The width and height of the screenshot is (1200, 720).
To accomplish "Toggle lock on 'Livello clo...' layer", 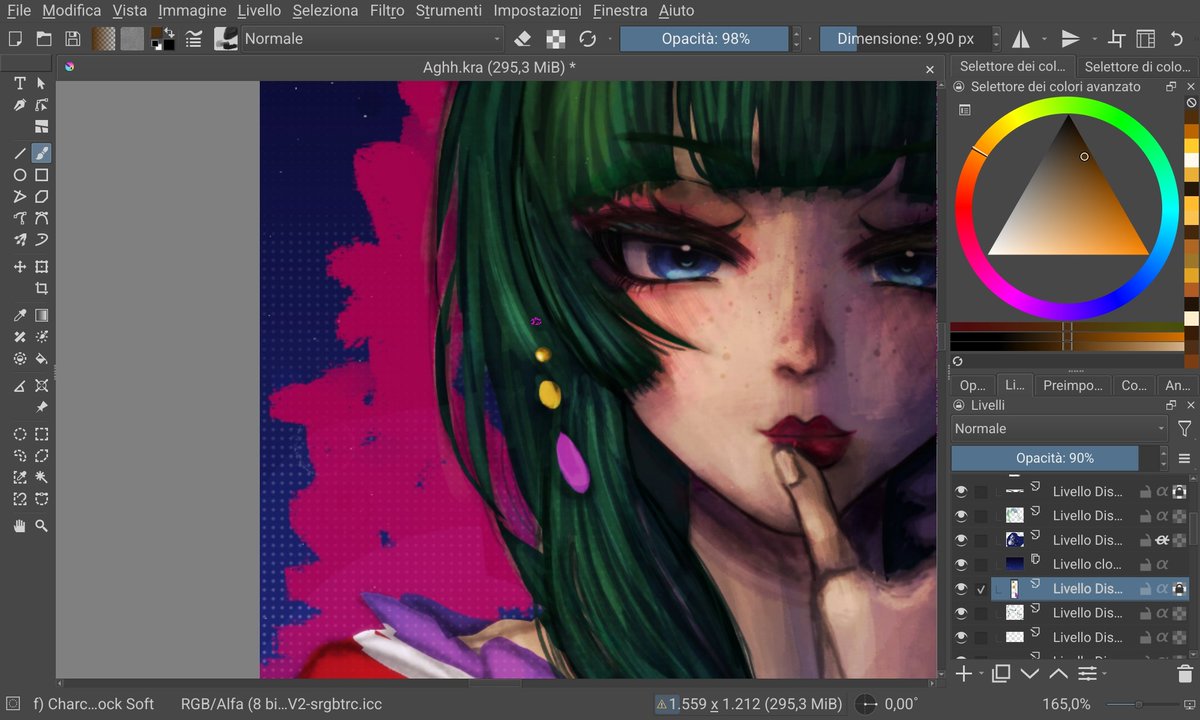I will [x=1145, y=564].
